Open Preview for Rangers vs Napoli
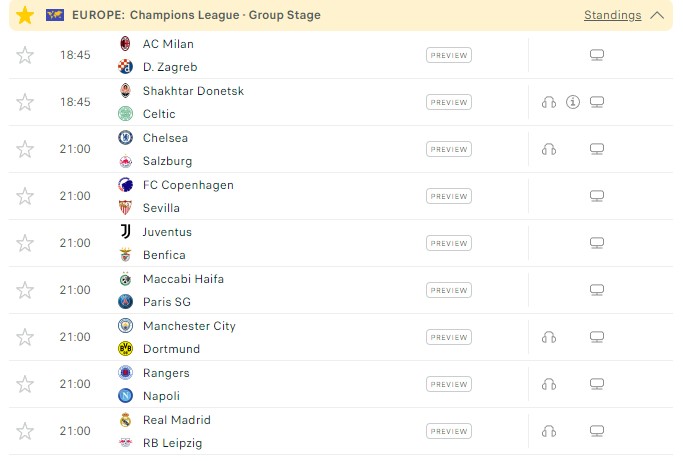This screenshot has width=683, height=461. coord(448,384)
